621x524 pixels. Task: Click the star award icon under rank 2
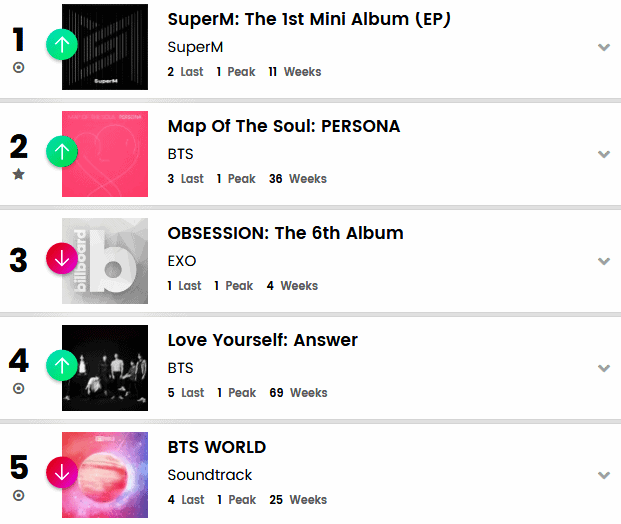click(x=19, y=174)
